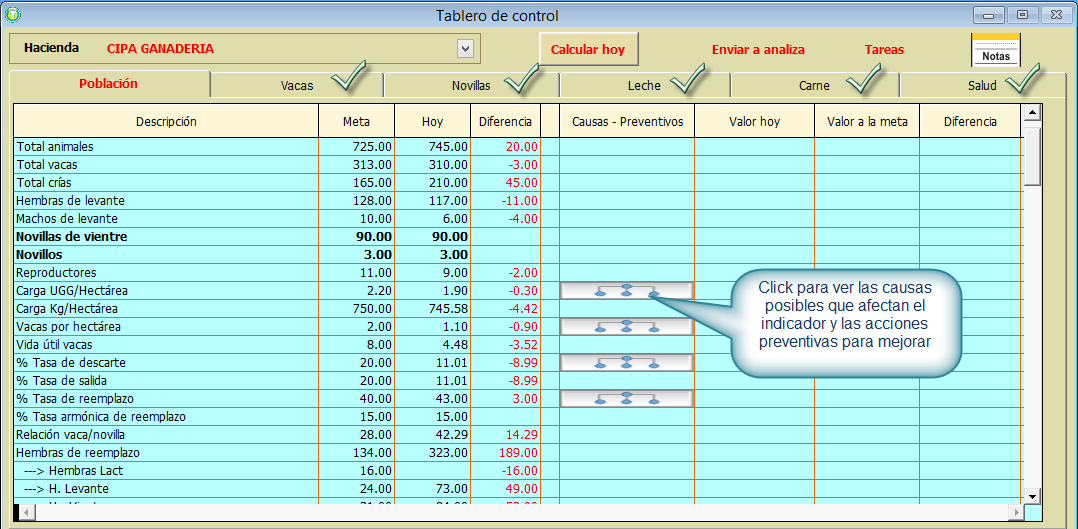Expand the Hacienda dropdown list
The image size is (1078, 529).
coord(465,48)
